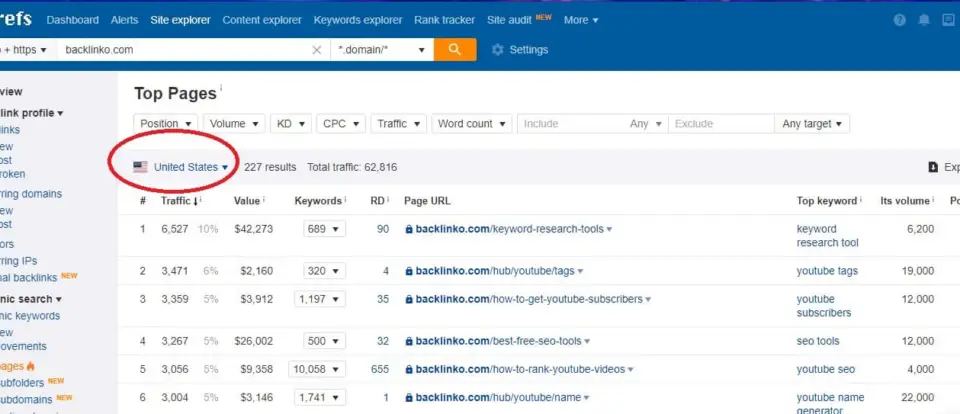Switch to Site explorer
960x414 pixels.
tap(181, 20)
